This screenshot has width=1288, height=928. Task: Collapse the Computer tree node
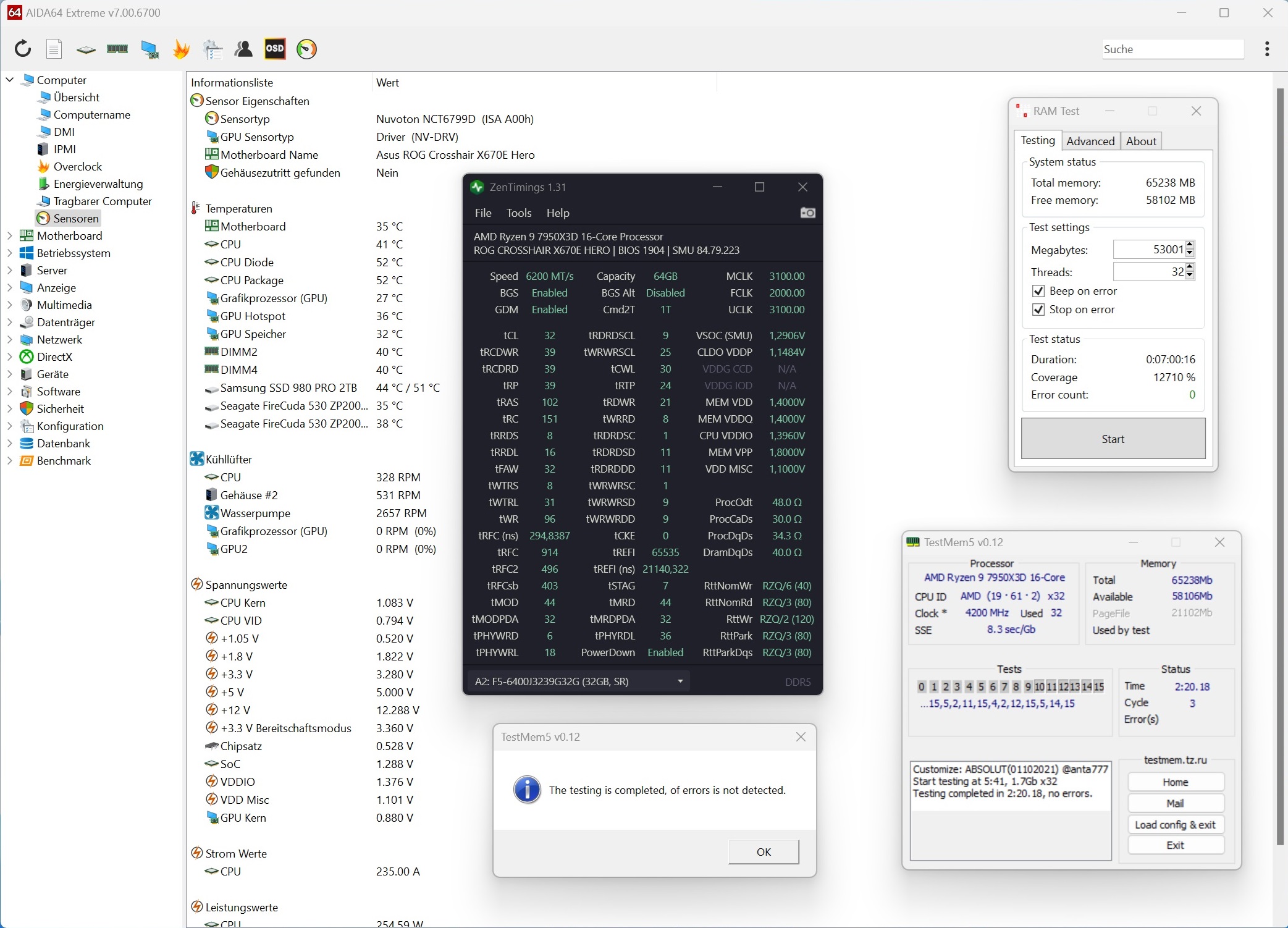(9, 80)
